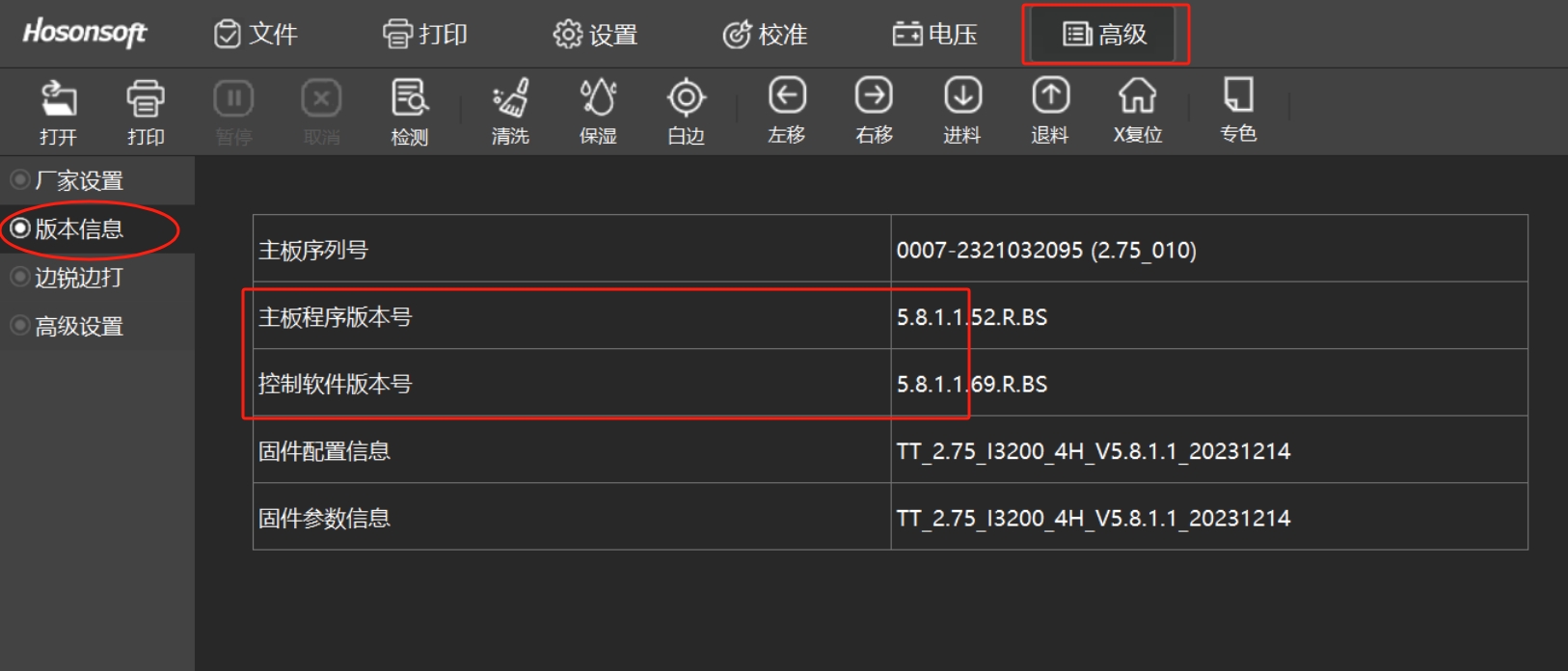Open the 设置 settings tab
Screen dimensions: 1568x671
coord(595,35)
